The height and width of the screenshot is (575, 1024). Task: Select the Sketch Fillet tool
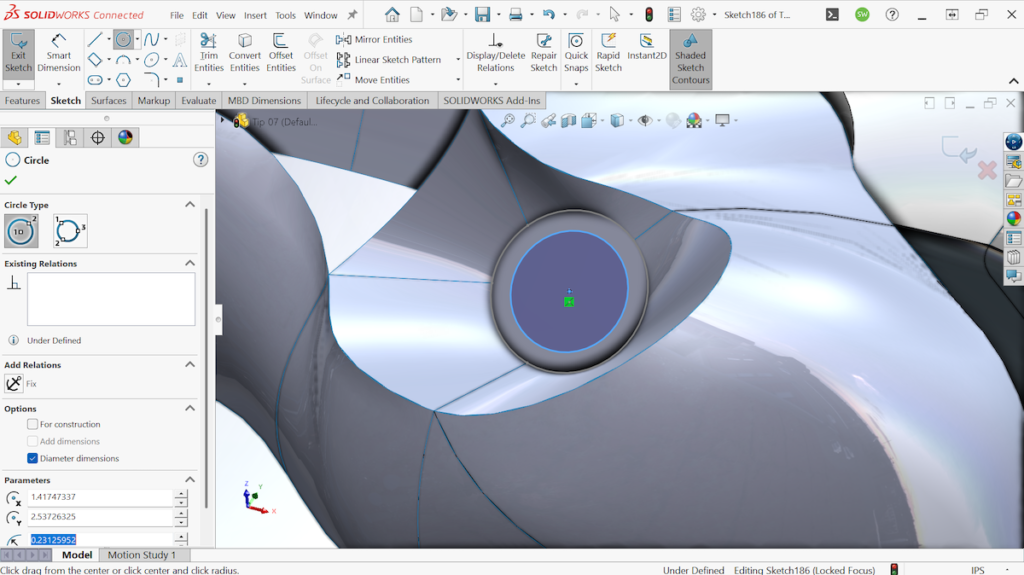click(x=152, y=80)
